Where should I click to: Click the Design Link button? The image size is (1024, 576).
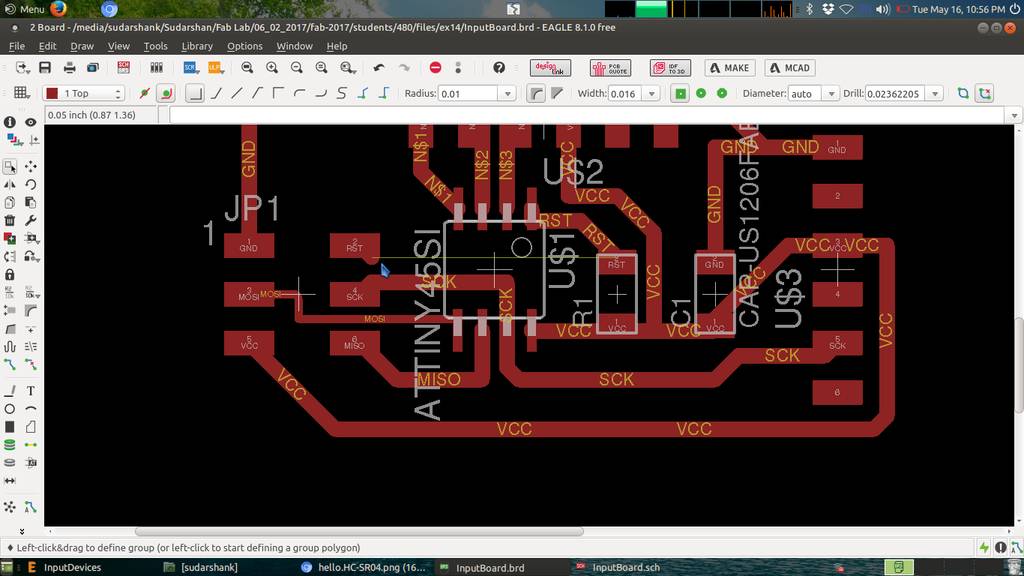550,68
